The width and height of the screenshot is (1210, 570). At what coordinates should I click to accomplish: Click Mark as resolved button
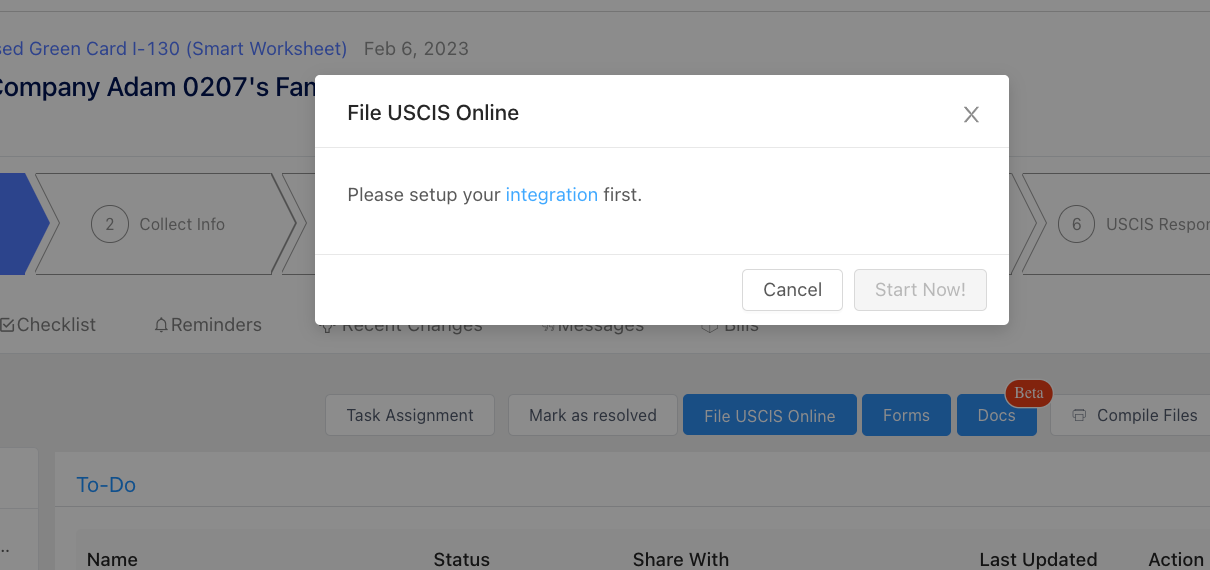(x=593, y=415)
